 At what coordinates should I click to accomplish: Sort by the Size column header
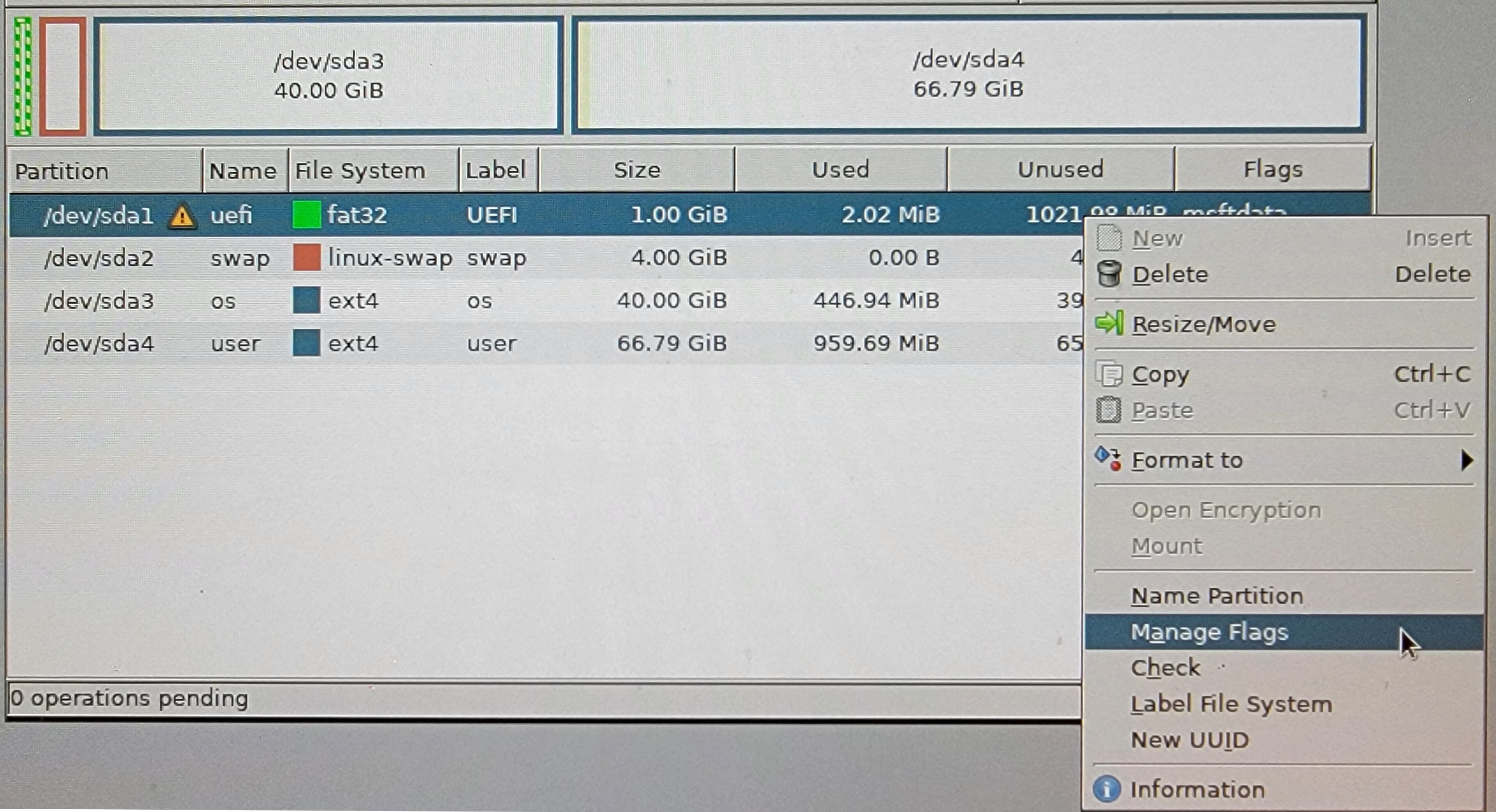coord(636,170)
